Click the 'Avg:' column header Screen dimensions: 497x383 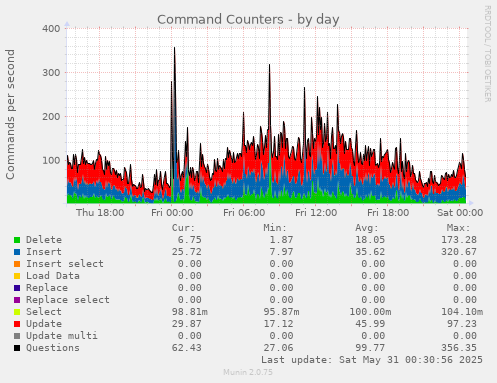367,228
